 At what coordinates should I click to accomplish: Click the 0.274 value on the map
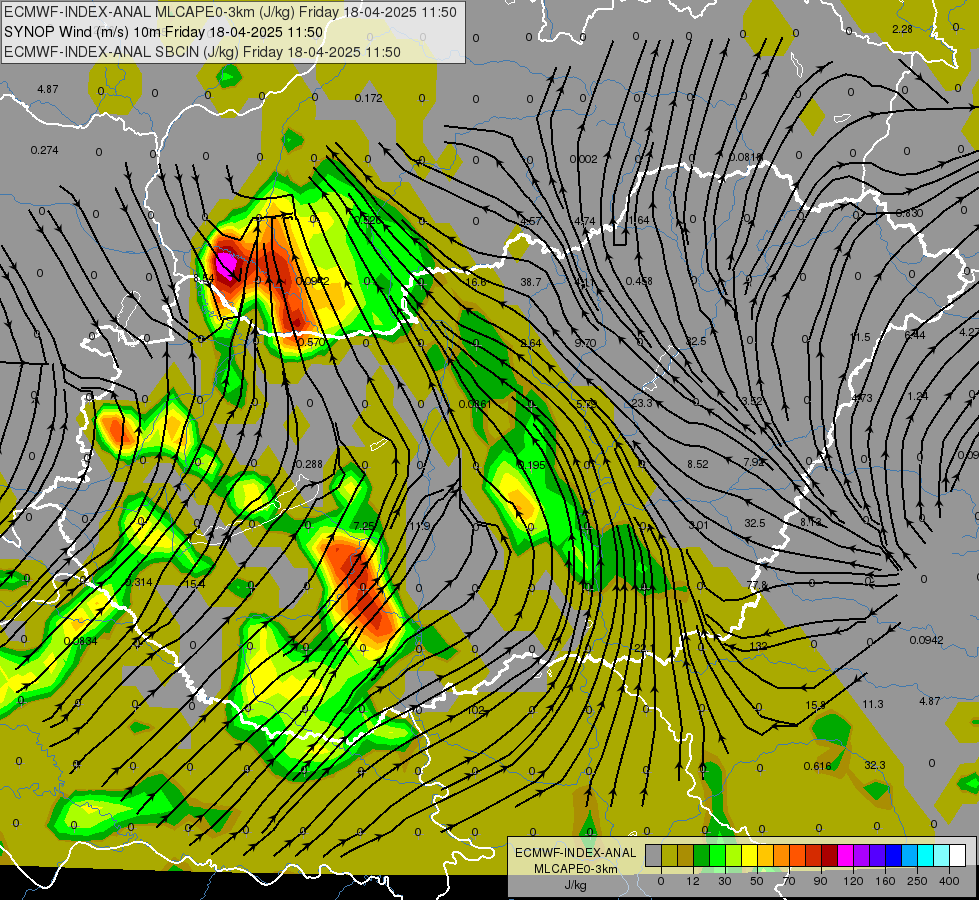click(x=44, y=150)
